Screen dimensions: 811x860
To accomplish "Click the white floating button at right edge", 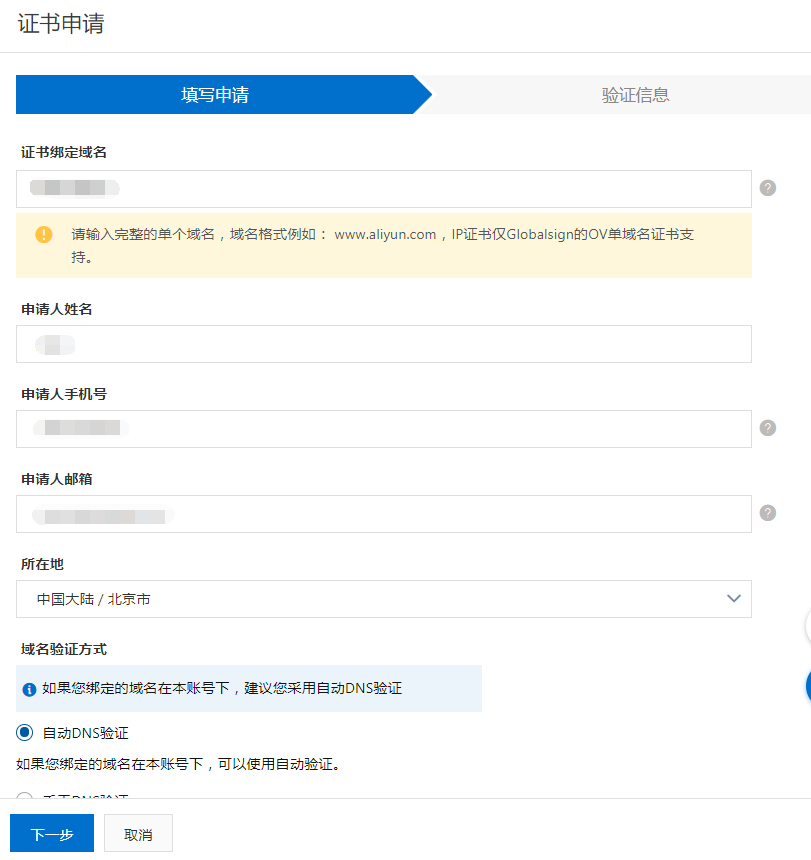I will tap(807, 627).
